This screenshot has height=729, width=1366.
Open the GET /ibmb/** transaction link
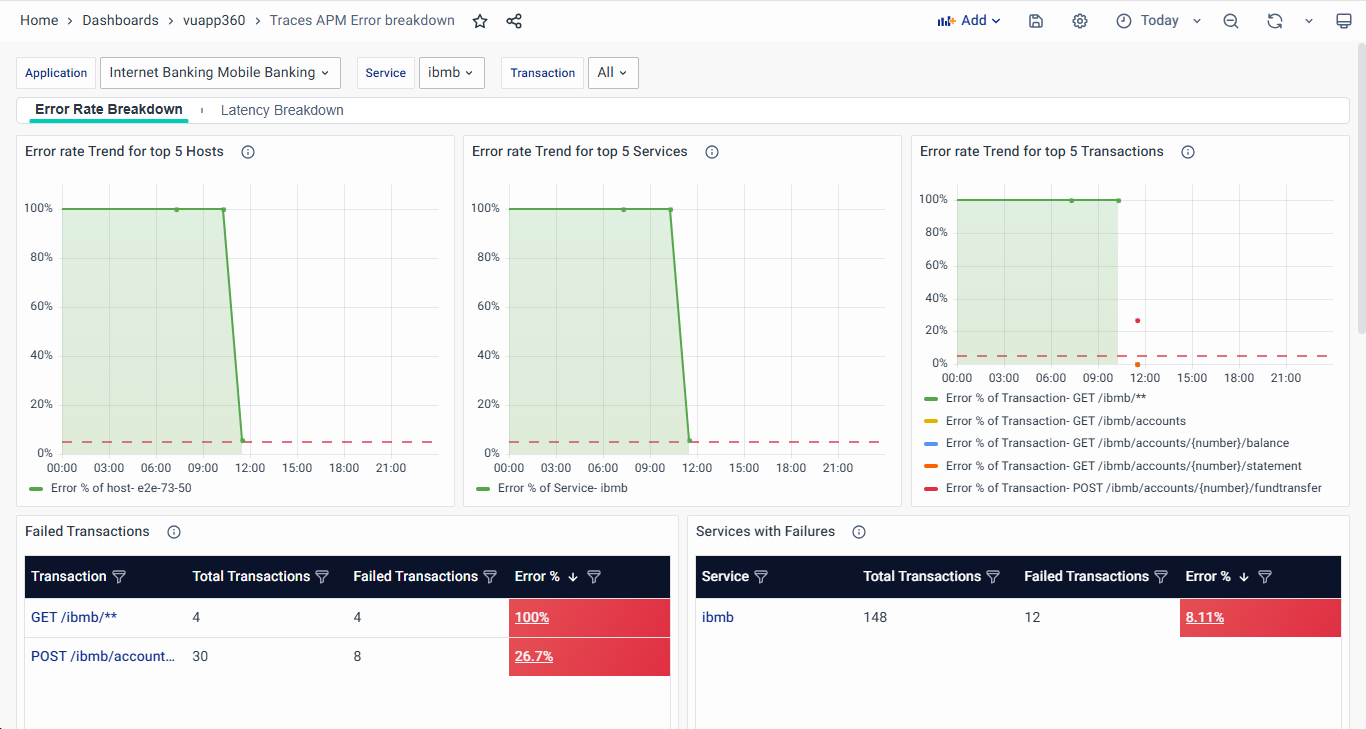point(74,618)
